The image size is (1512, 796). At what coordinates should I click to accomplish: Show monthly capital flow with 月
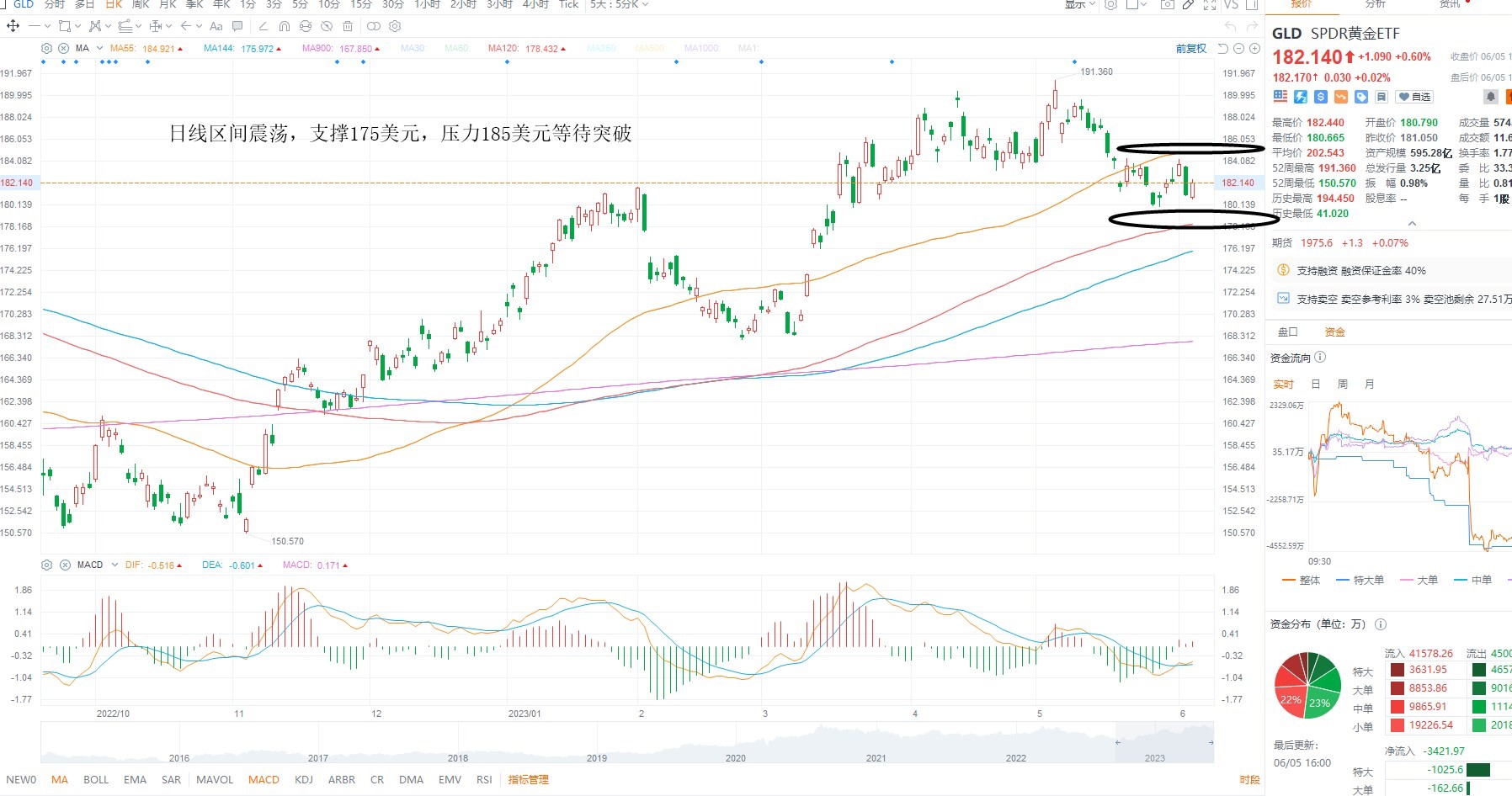(1369, 384)
